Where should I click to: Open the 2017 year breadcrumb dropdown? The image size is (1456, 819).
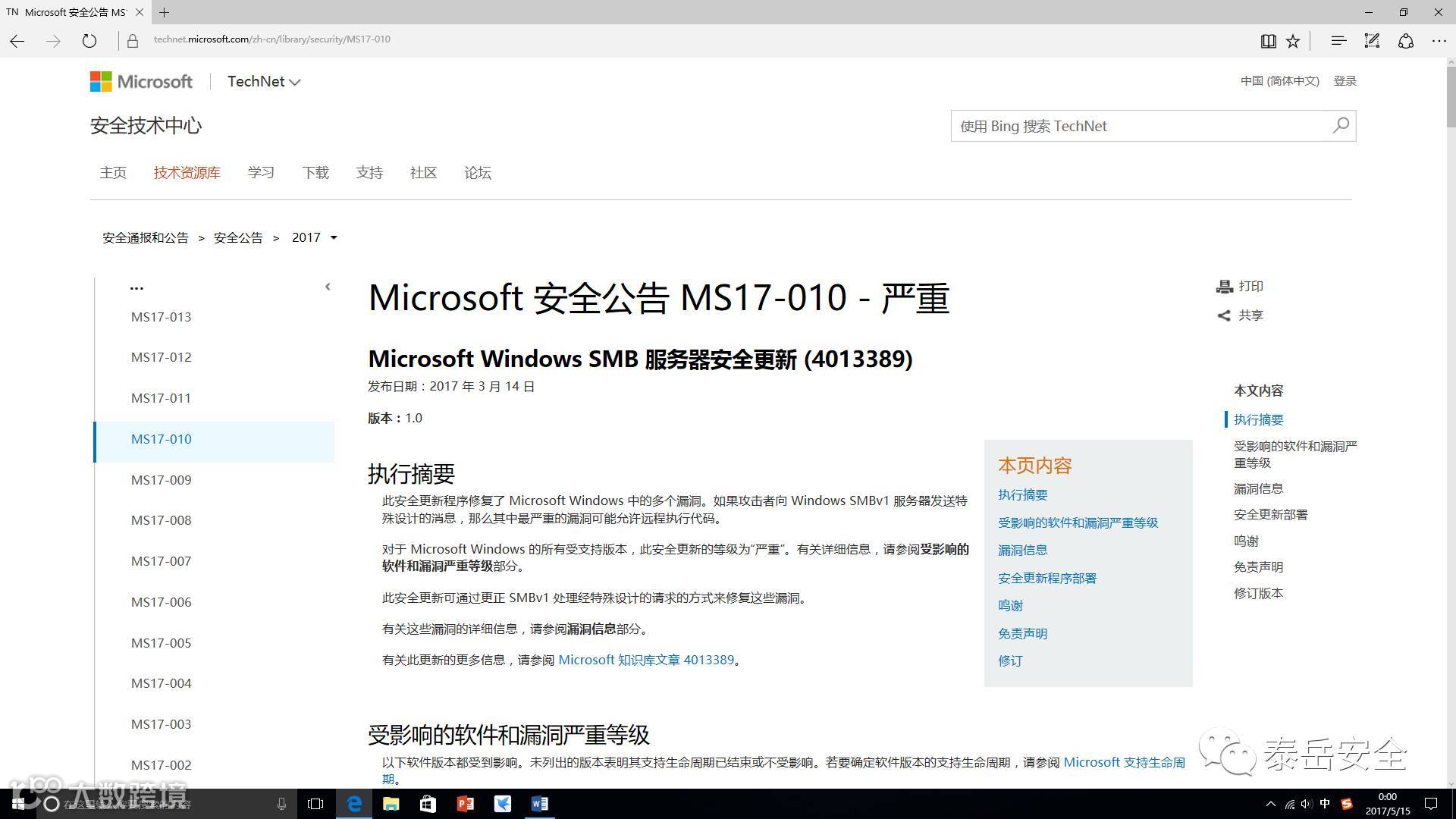pyautogui.click(x=334, y=238)
